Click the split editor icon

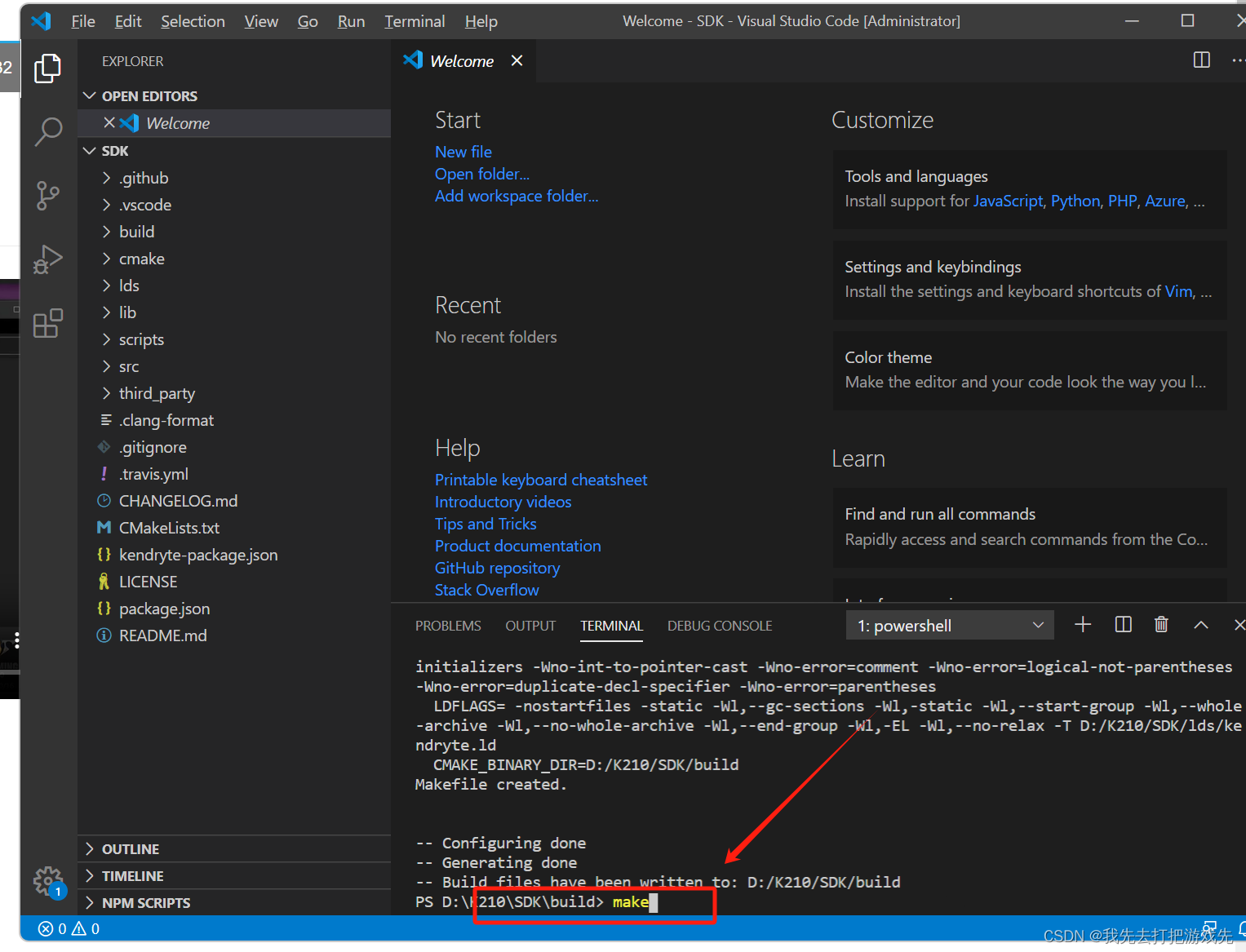1201,60
